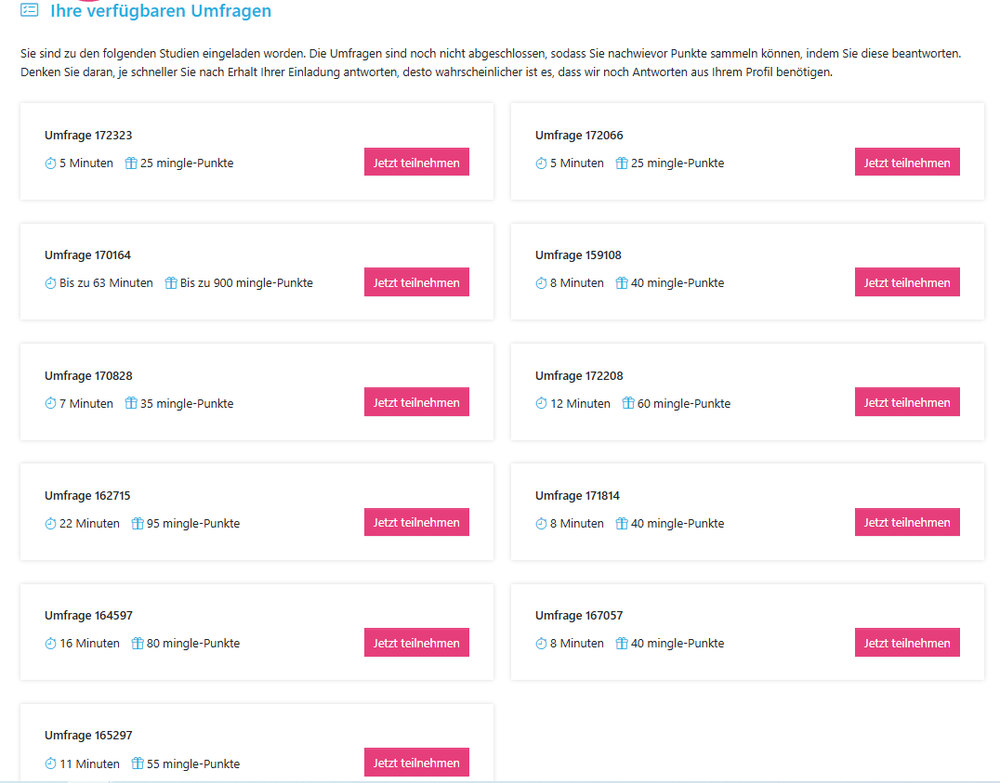
Task: Click the gift icon for Umfrage 162715
Action: coord(137,523)
